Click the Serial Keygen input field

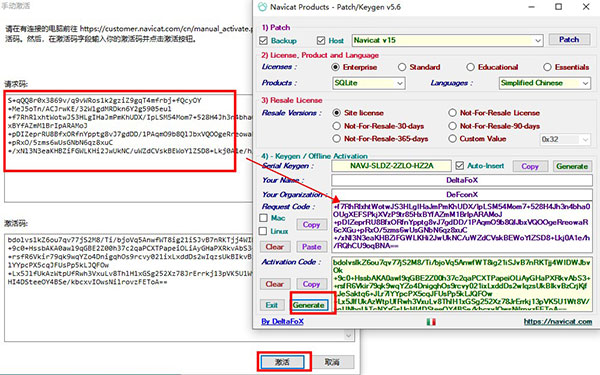391,166
